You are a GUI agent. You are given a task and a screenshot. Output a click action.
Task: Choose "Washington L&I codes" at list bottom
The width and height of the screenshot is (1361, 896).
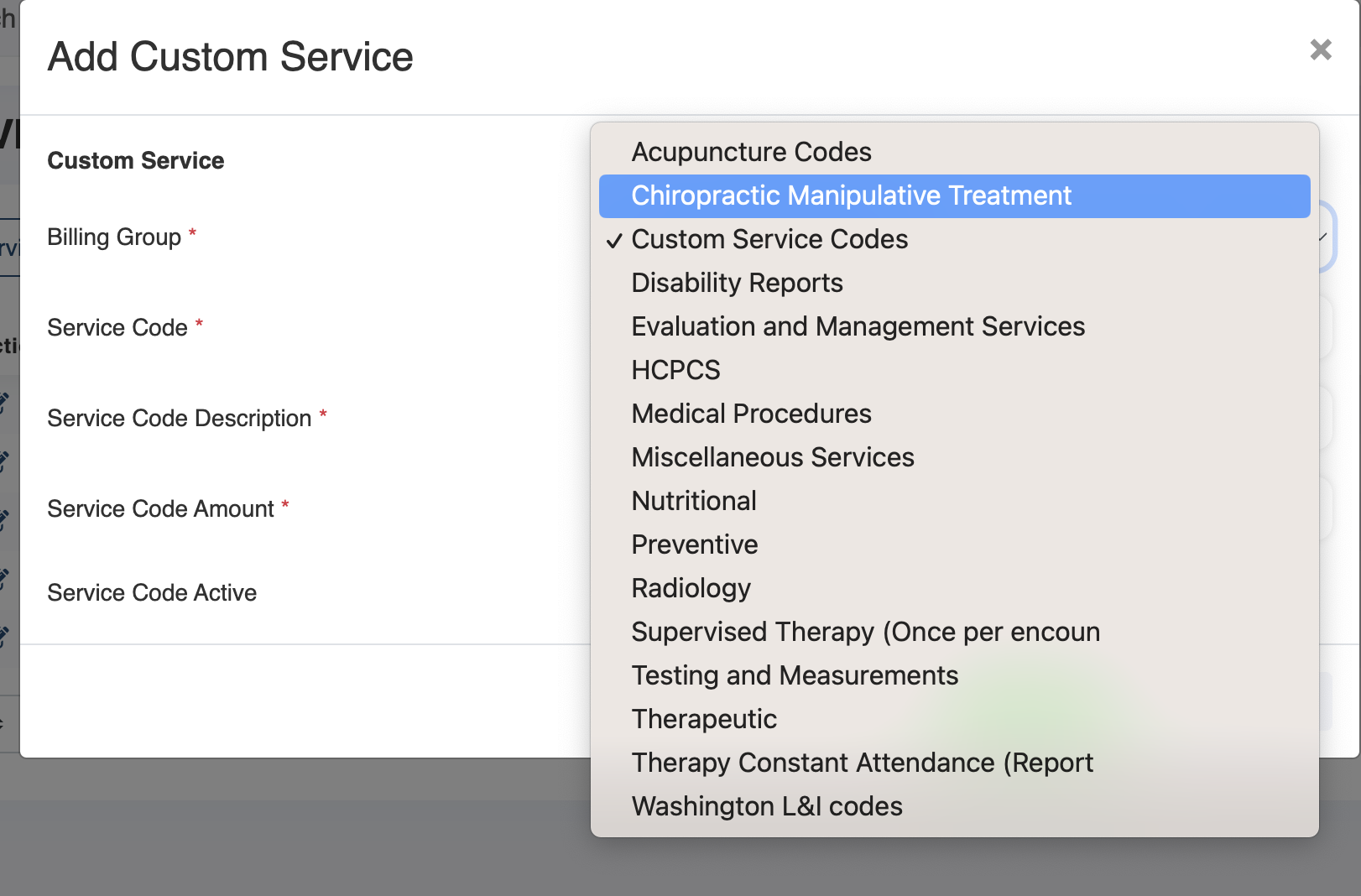(767, 805)
